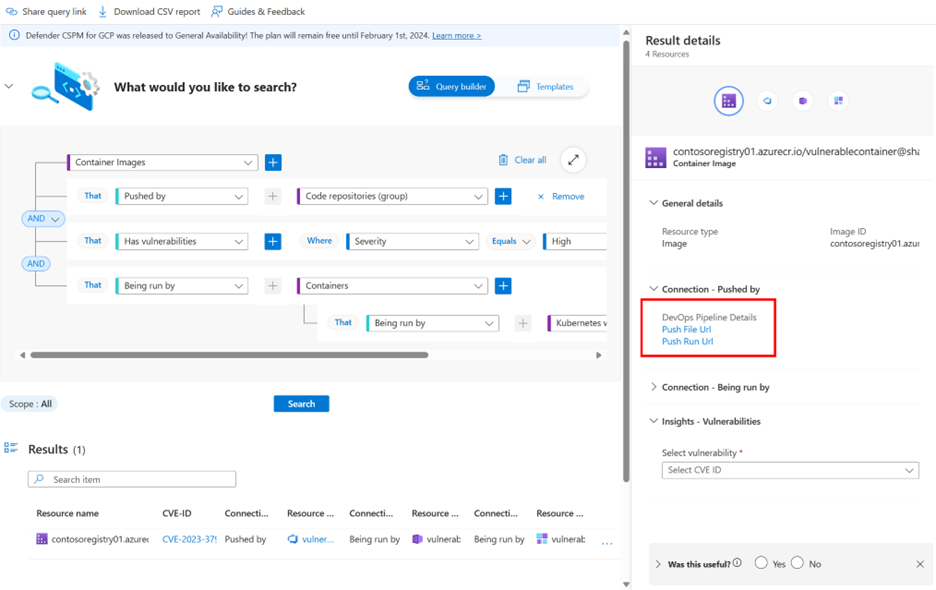Switch to Templates tab

click(x=546, y=87)
